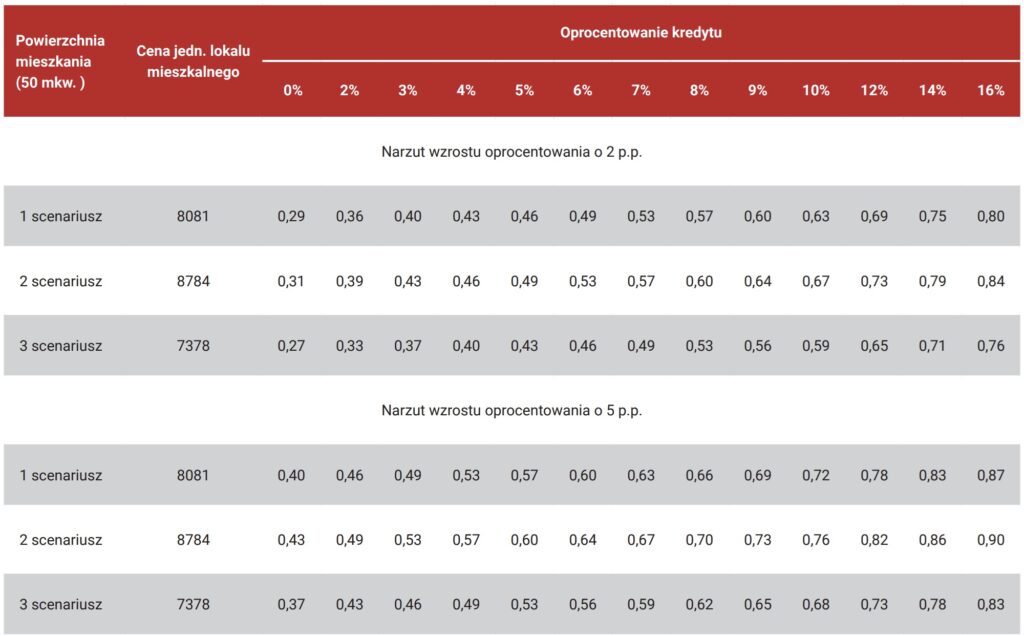This screenshot has width=1024, height=636.
Task: Click the 0,84 value cell
Action: tap(990, 281)
